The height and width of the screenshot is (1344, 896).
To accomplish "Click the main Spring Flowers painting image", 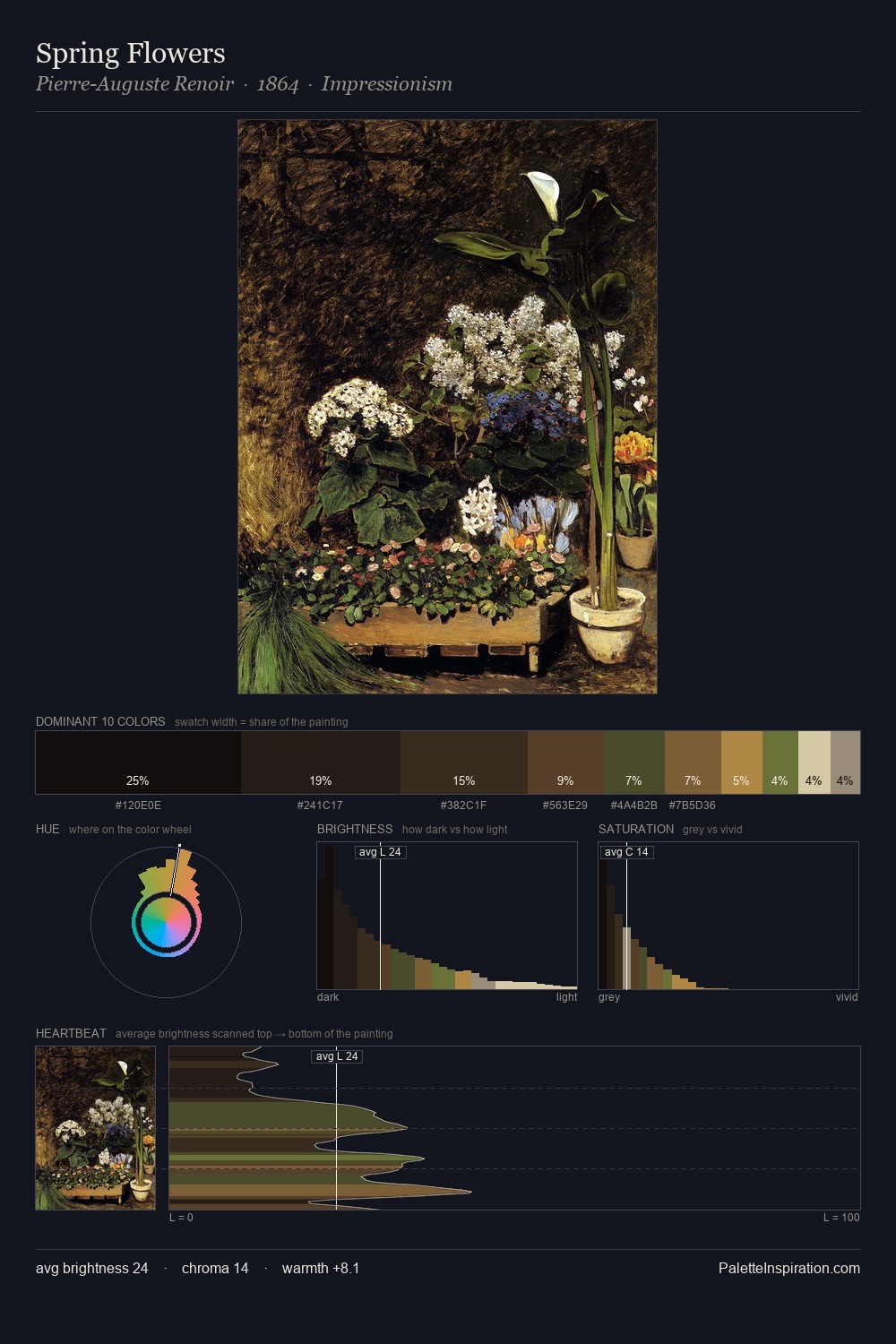I will (447, 407).
